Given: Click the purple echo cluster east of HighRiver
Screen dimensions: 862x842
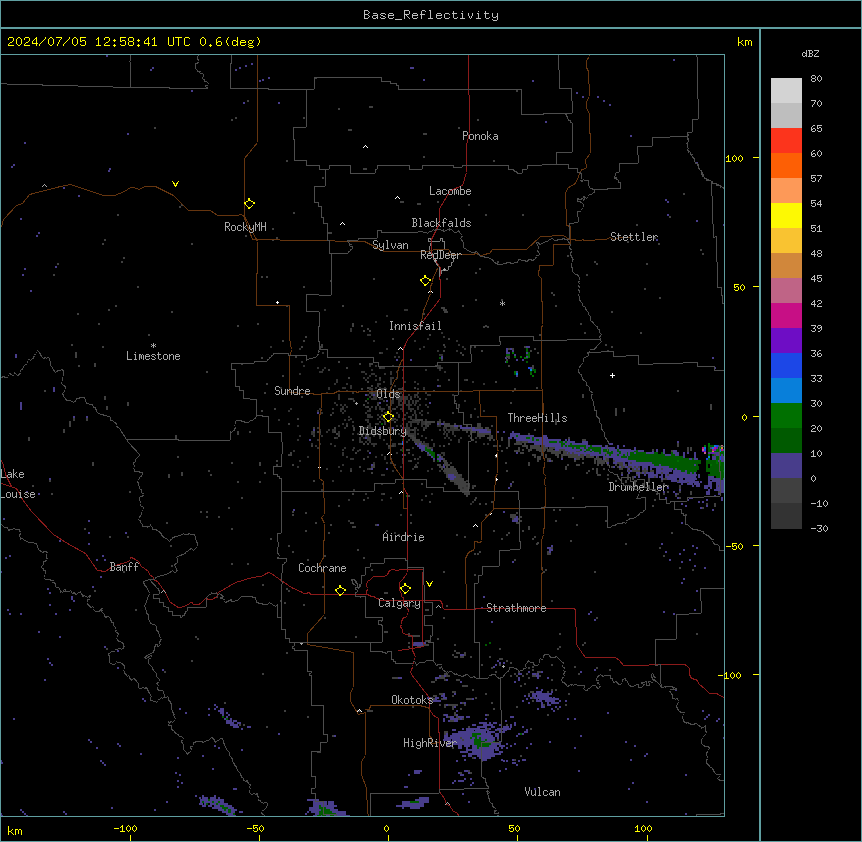Looking at the screenshot, I should [477, 740].
